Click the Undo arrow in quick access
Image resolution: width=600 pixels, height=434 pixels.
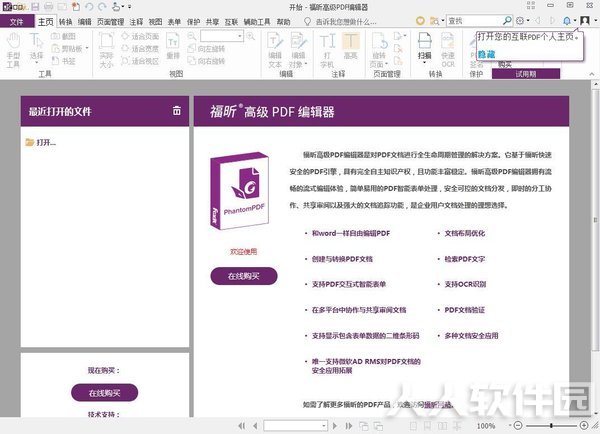tap(89, 7)
